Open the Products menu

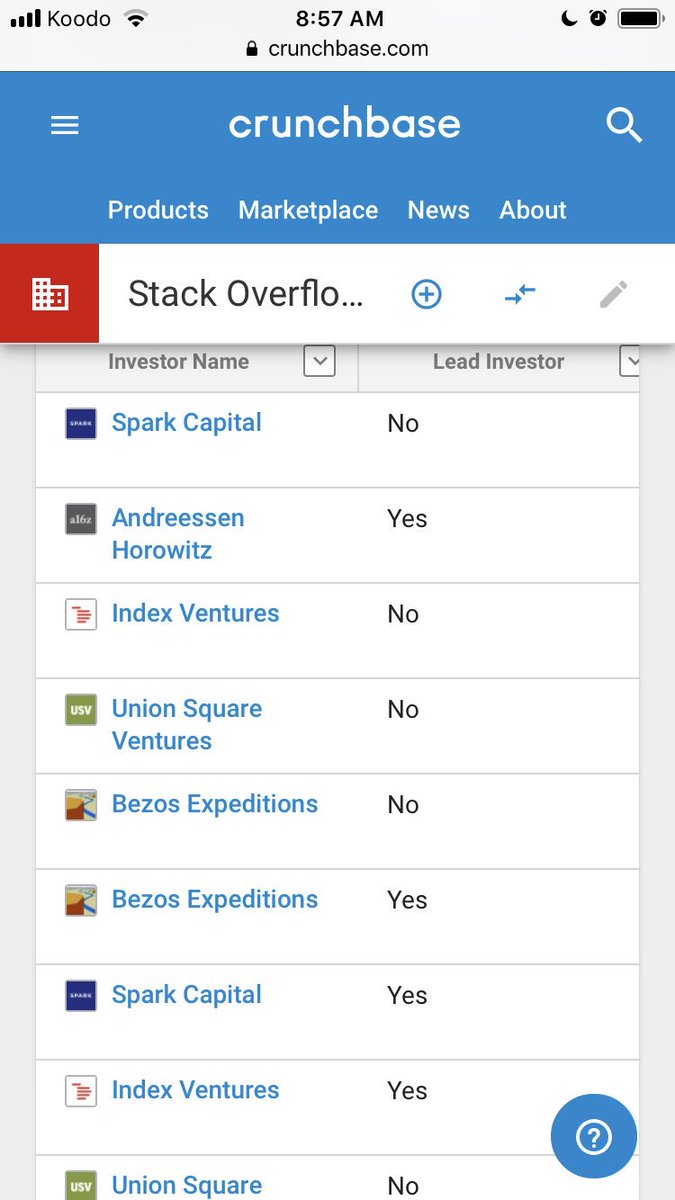158,210
